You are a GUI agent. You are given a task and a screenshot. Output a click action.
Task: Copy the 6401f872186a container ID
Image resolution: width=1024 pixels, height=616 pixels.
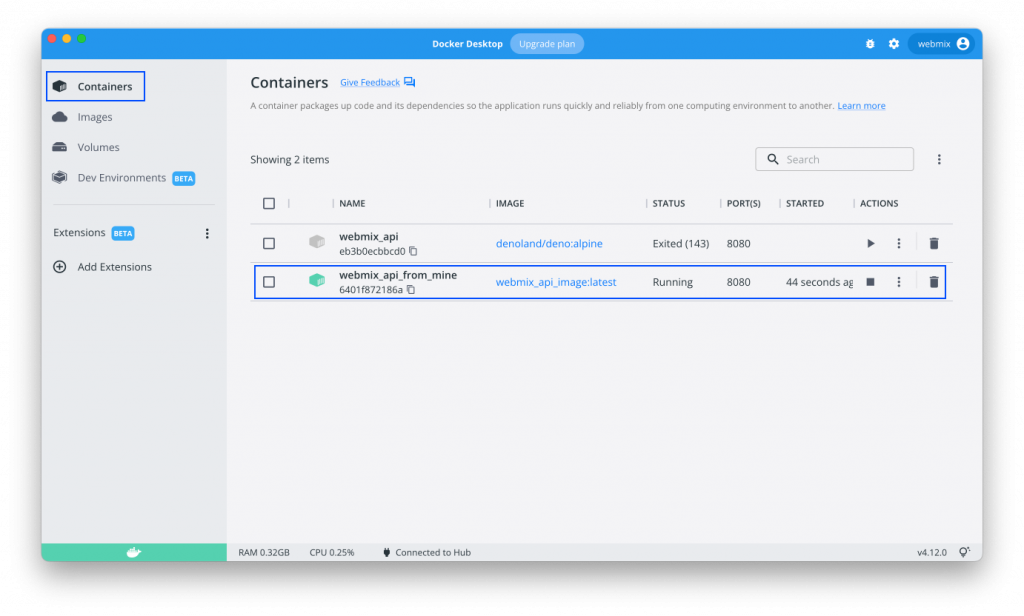pos(411,289)
